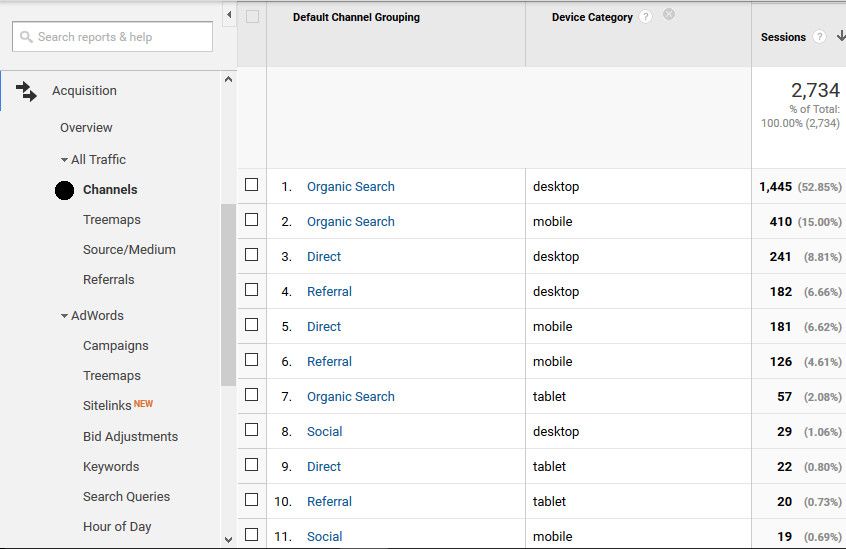Open the Source/Medium report

129,250
